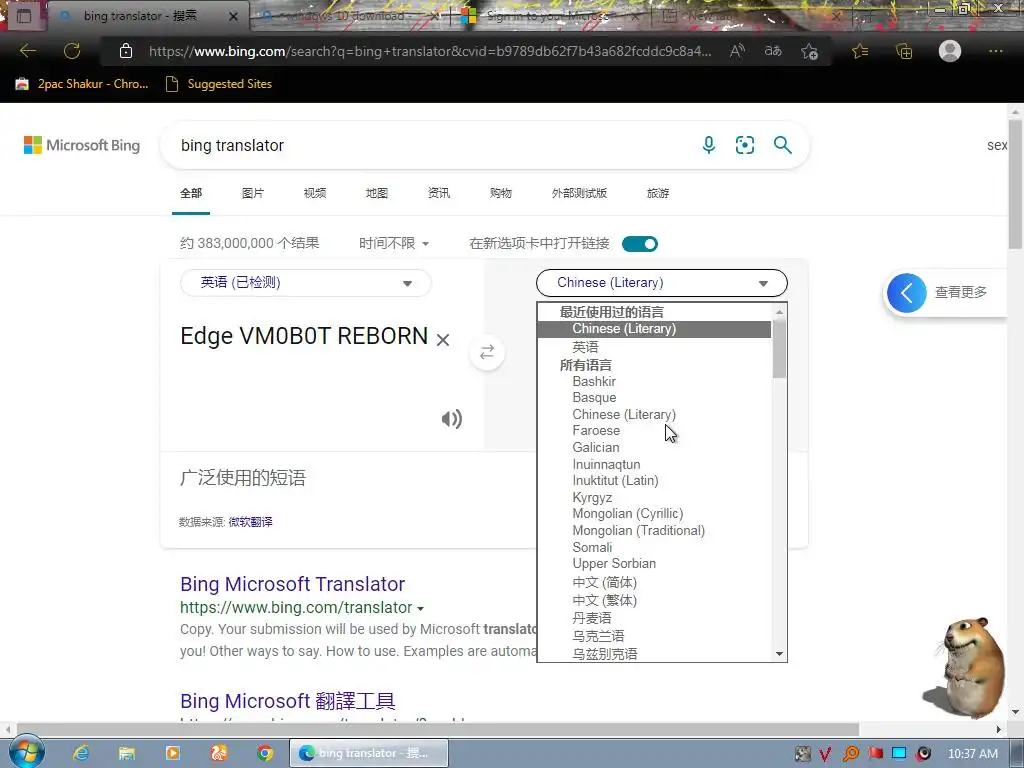Image resolution: width=1024 pixels, height=768 pixels.
Task: Select 英语 in recent languages list
Action: click(x=585, y=347)
